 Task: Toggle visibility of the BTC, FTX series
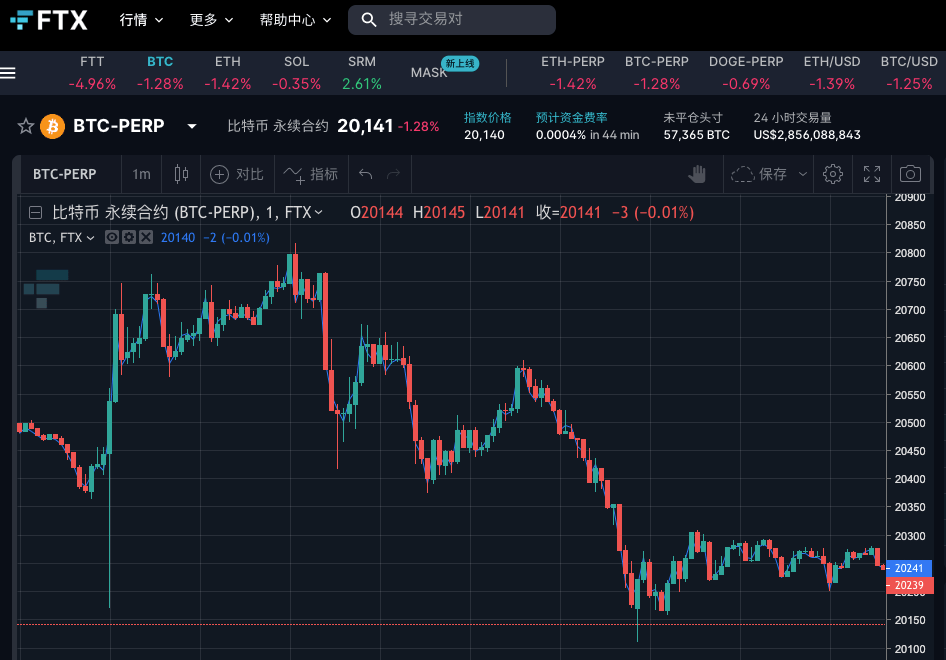click(111, 237)
